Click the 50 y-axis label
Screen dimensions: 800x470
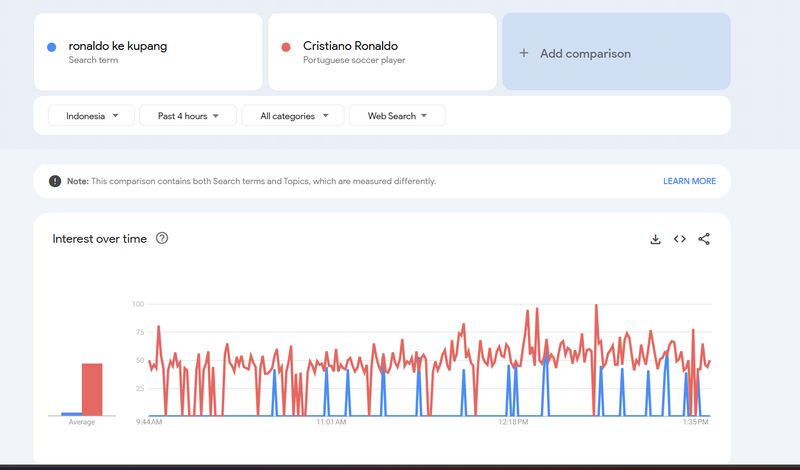[140, 360]
